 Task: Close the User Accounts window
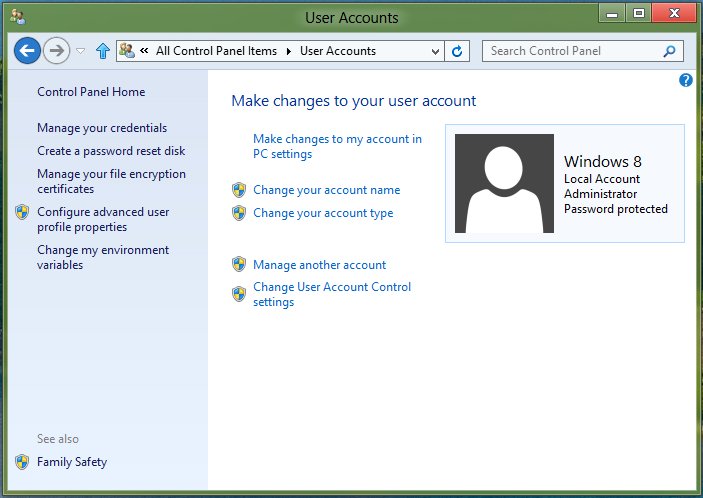[x=674, y=14]
